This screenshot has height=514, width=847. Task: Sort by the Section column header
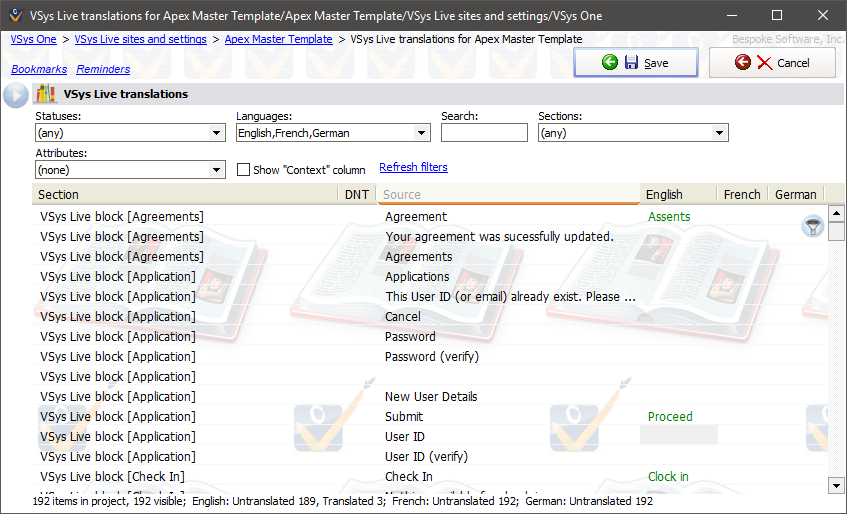point(185,194)
